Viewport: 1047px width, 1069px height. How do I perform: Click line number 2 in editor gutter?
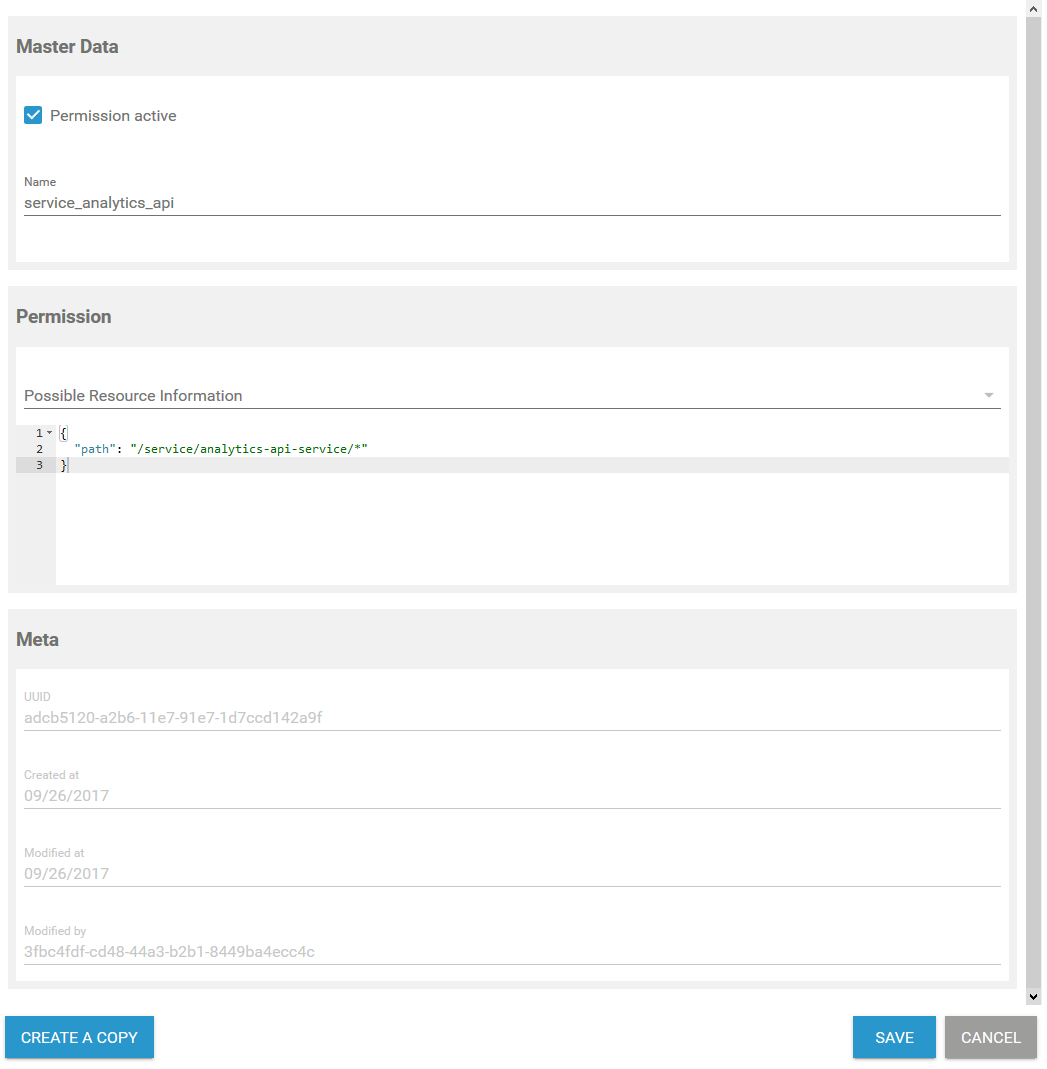tap(39, 449)
